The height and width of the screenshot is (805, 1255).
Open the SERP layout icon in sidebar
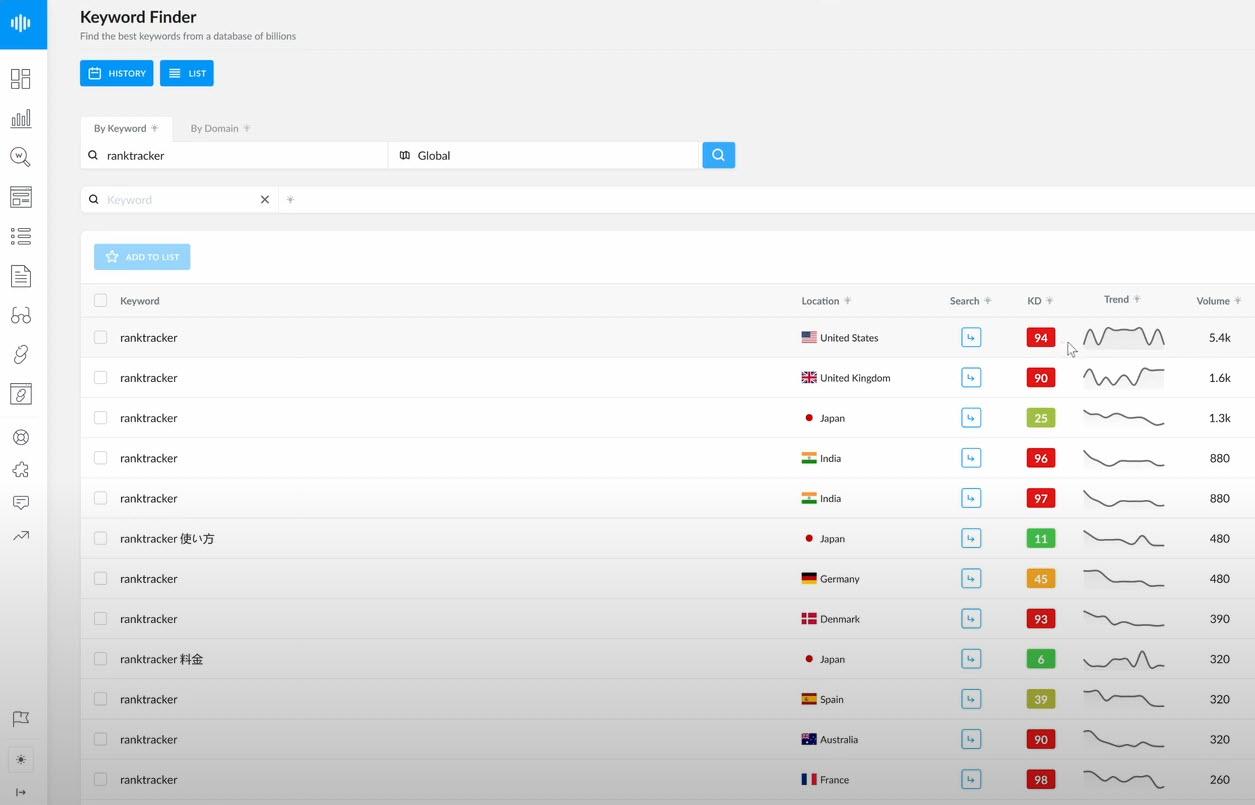pyautogui.click(x=21, y=197)
